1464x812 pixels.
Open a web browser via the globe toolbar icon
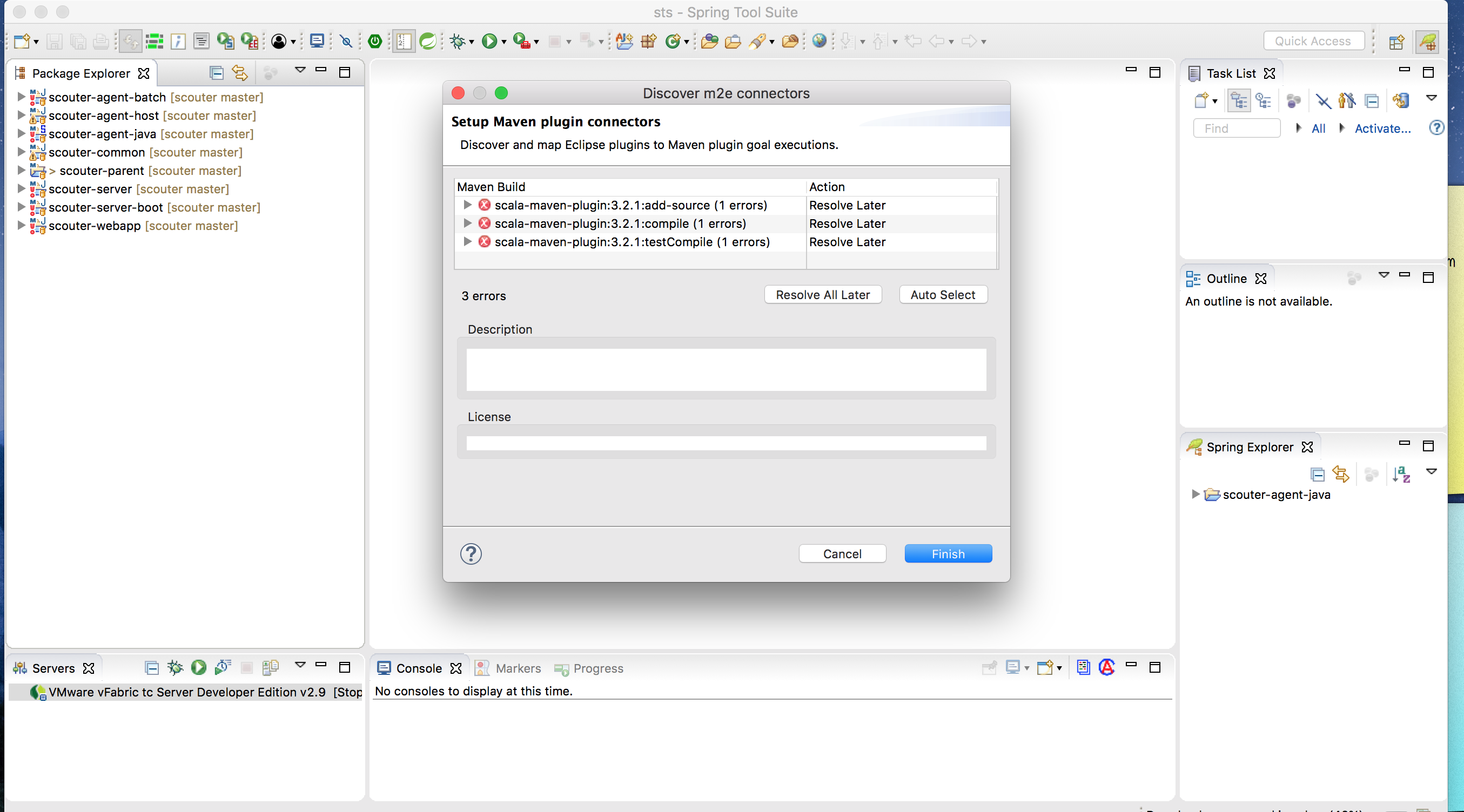(x=820, y=41)
